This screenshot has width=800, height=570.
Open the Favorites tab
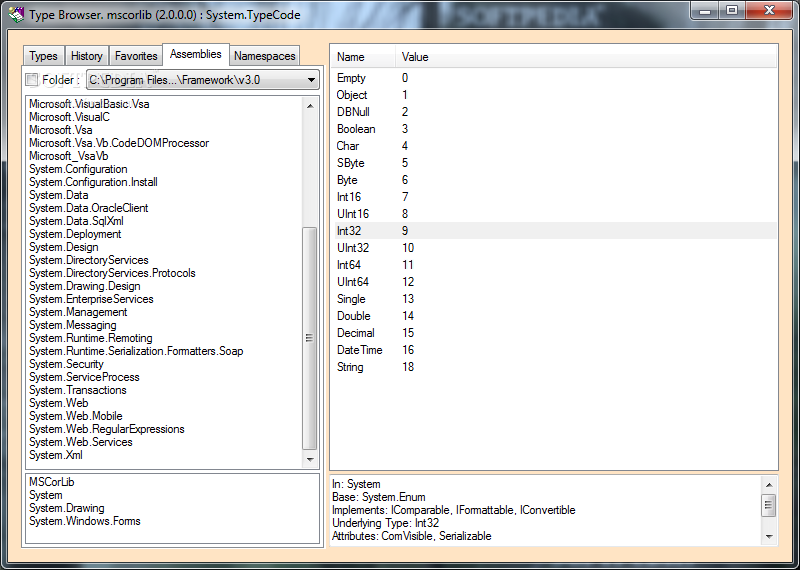[136, 56]
